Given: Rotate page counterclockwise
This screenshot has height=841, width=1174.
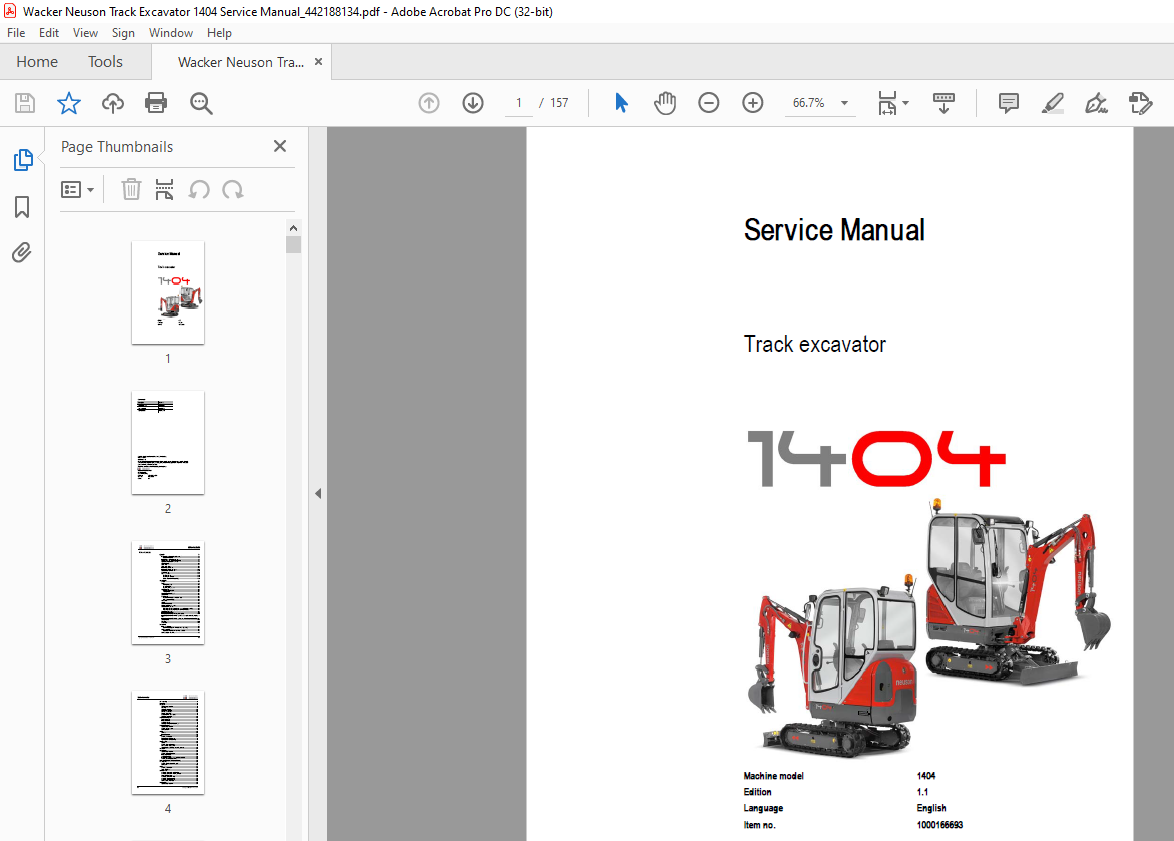Looking at the screenshot, I should tap(198, 189).
